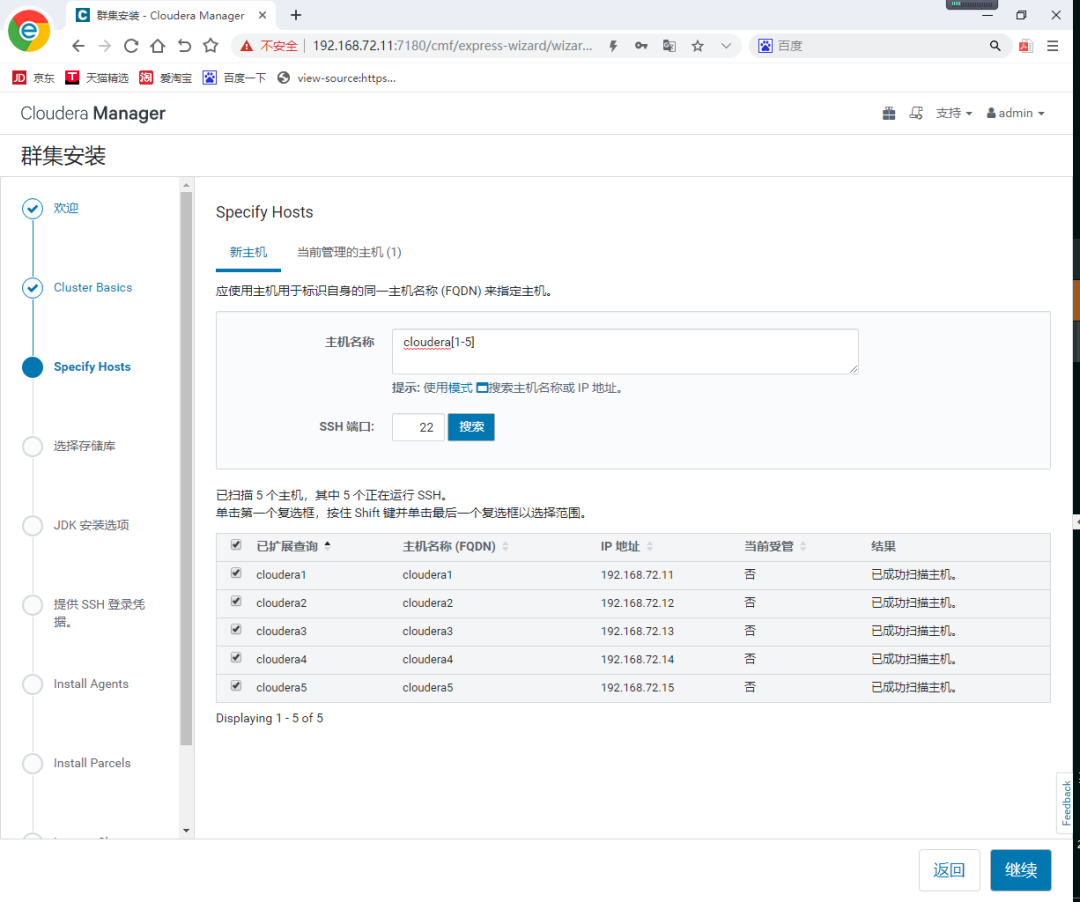The image size is (1080, 902).
Task: Select the Specify Hosts step
Action: coord(92,367)
